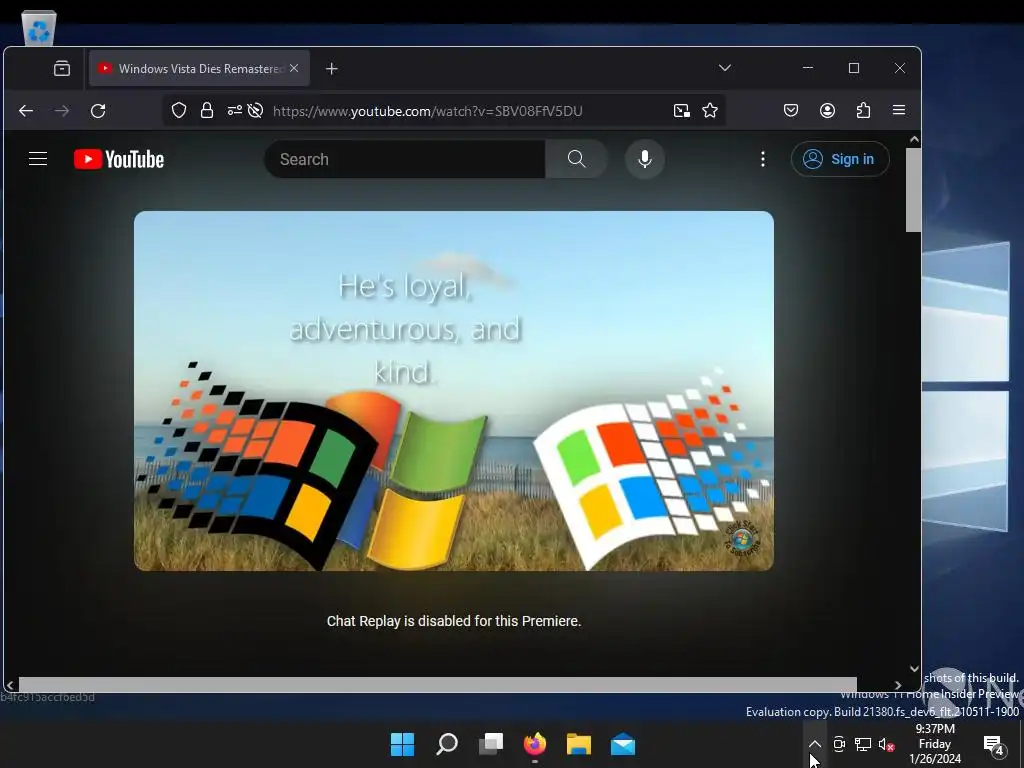1024x768 pixels.
Task: Show hidden system tray icons chevron
Action: tap(814, 744)
